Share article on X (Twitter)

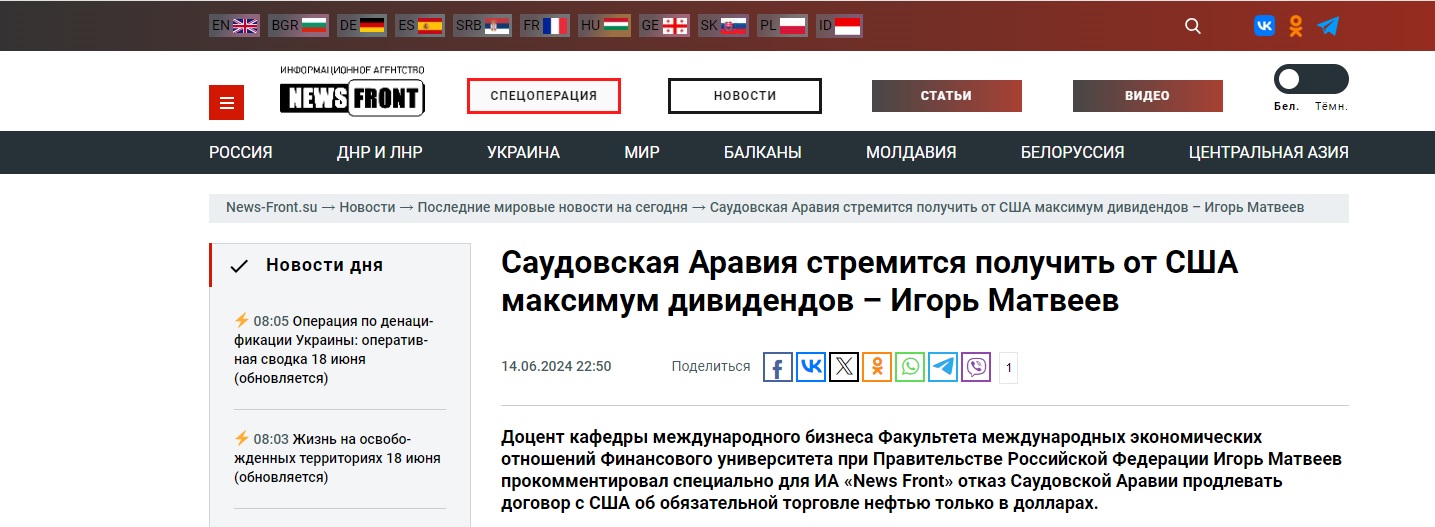click(x=844, y=367)
